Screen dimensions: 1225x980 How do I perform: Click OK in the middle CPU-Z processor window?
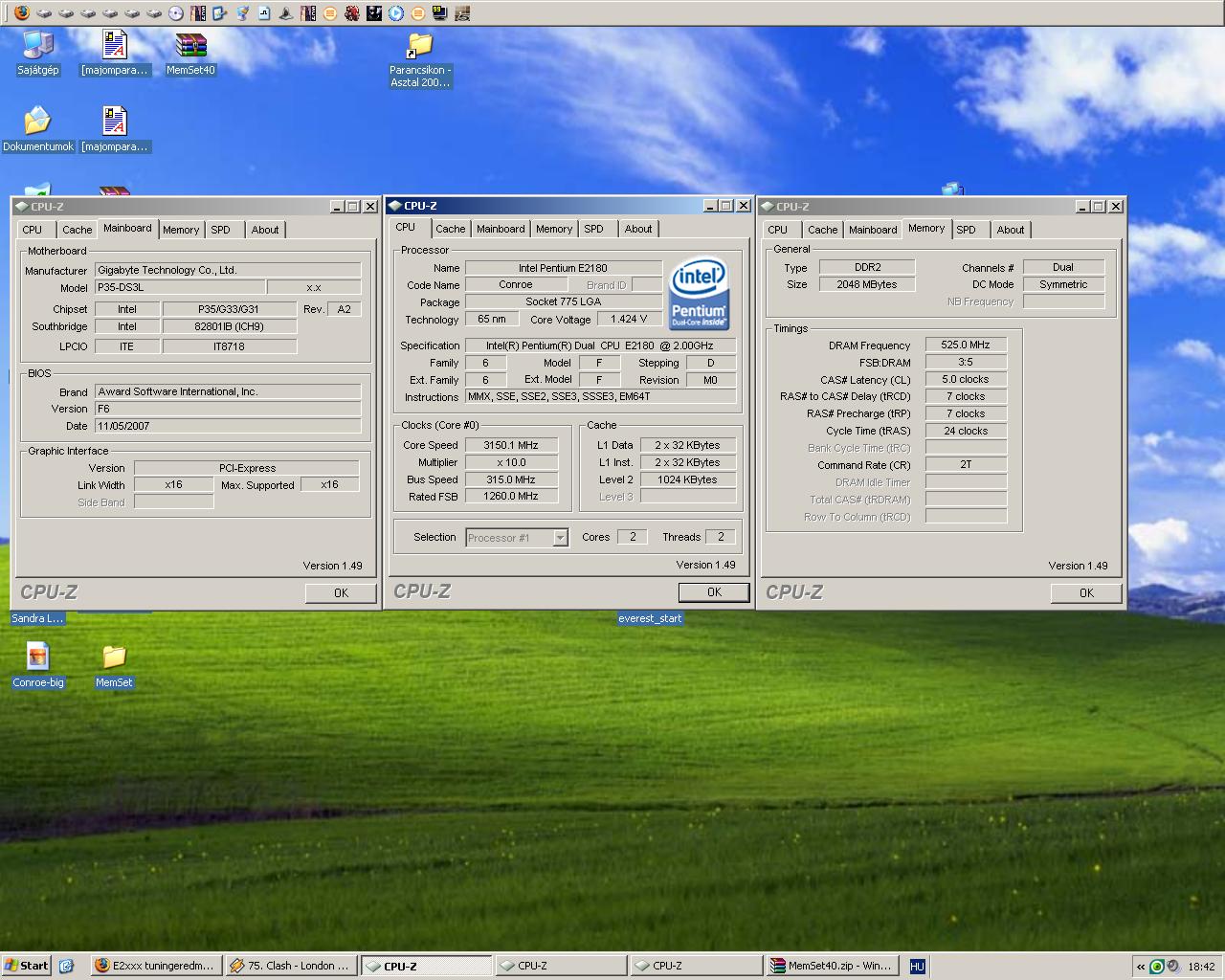pyautogui.click(x=714, y=592)
